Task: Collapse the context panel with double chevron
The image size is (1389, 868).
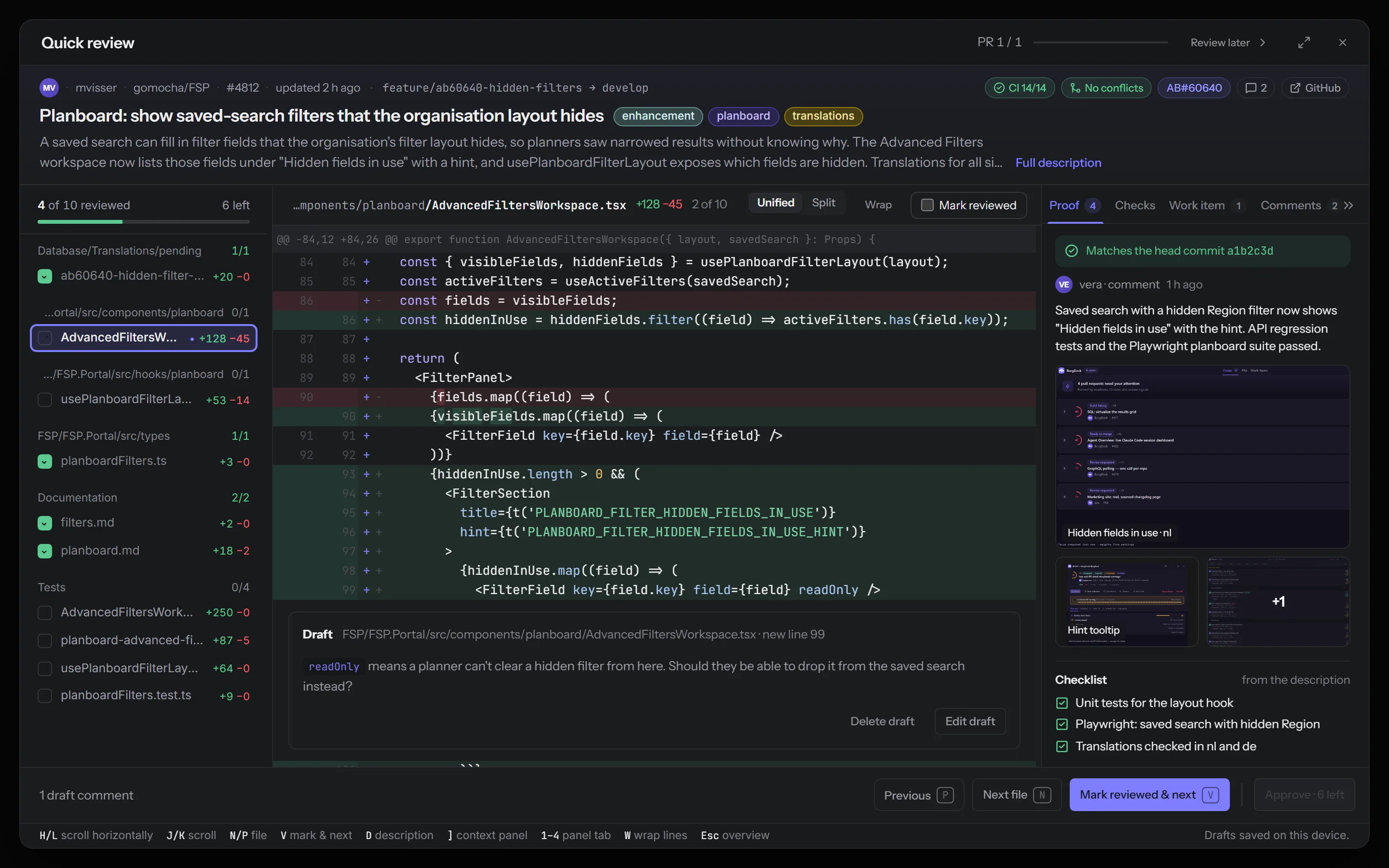Action: 1349,205
